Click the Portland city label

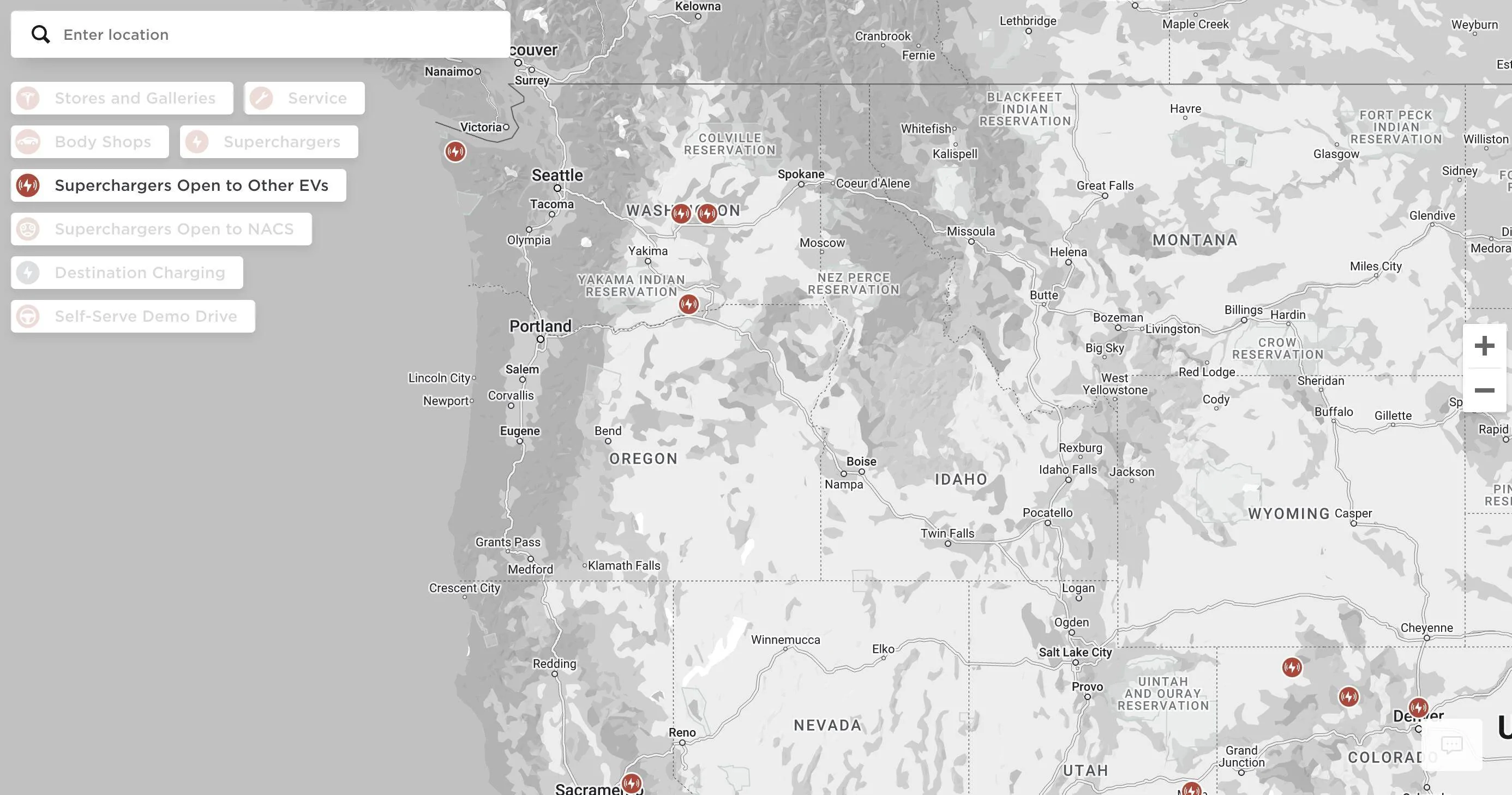click(x=540, y=326)
